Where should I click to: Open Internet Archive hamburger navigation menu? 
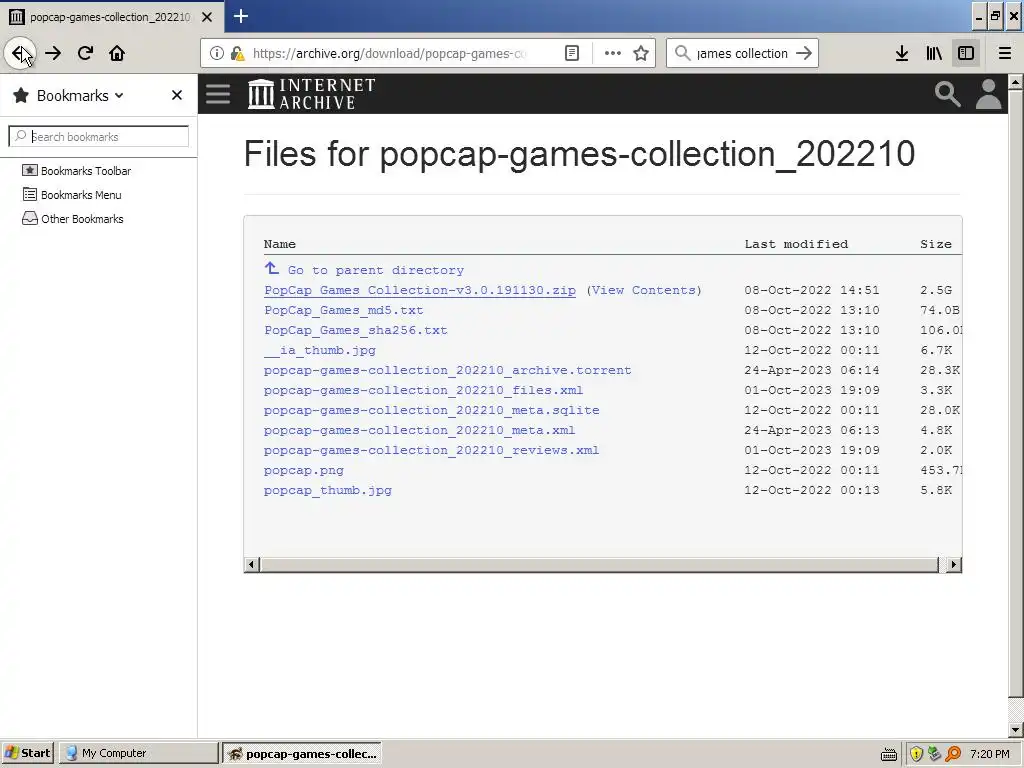(218, 93)
